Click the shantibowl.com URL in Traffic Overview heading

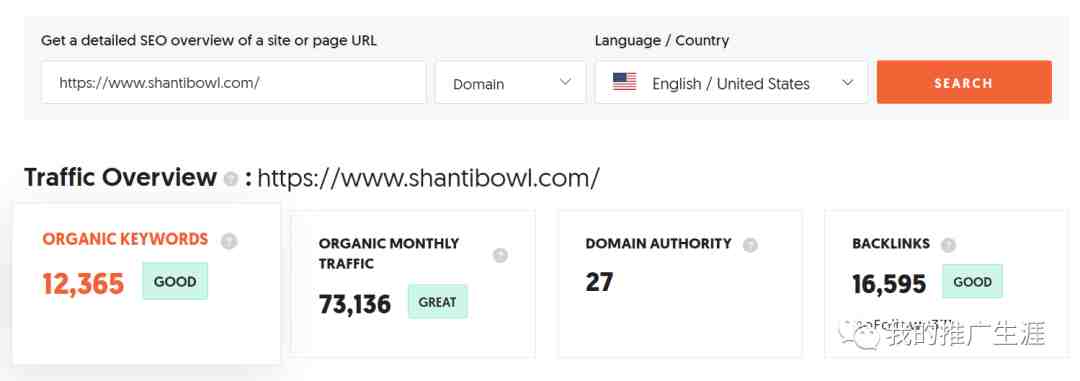coord(428,178)
